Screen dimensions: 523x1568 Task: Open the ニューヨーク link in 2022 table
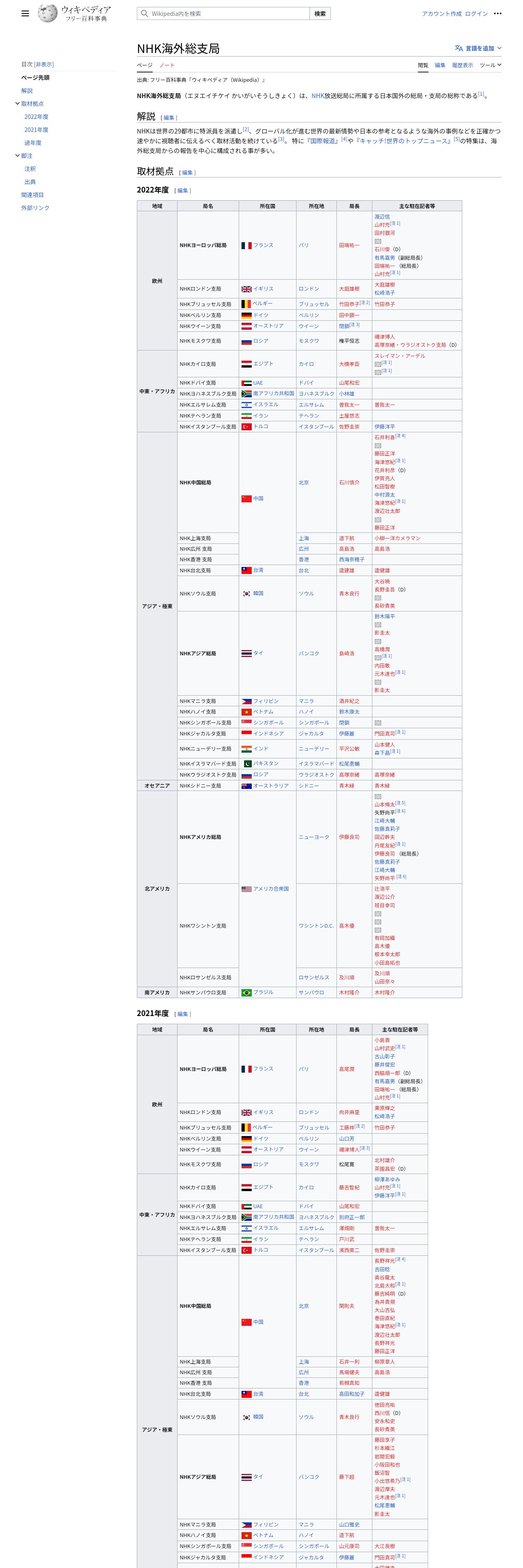point(314,837)
